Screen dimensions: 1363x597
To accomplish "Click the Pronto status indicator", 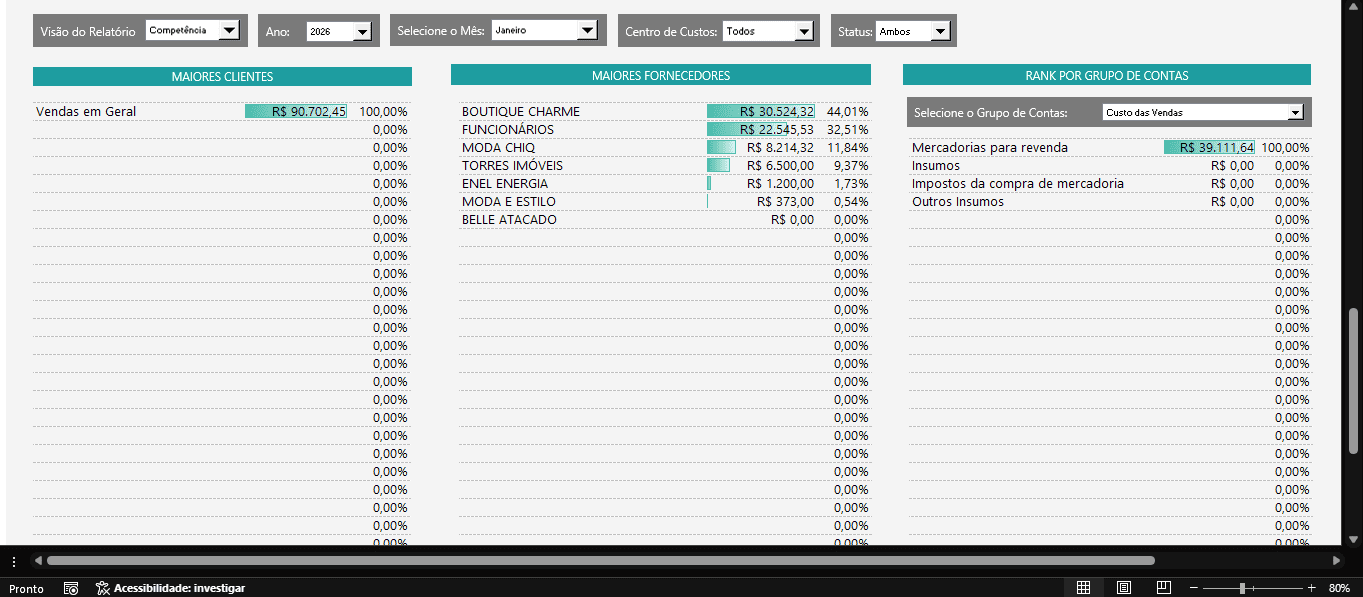I will pyautogui.click(x=26, y=589).
